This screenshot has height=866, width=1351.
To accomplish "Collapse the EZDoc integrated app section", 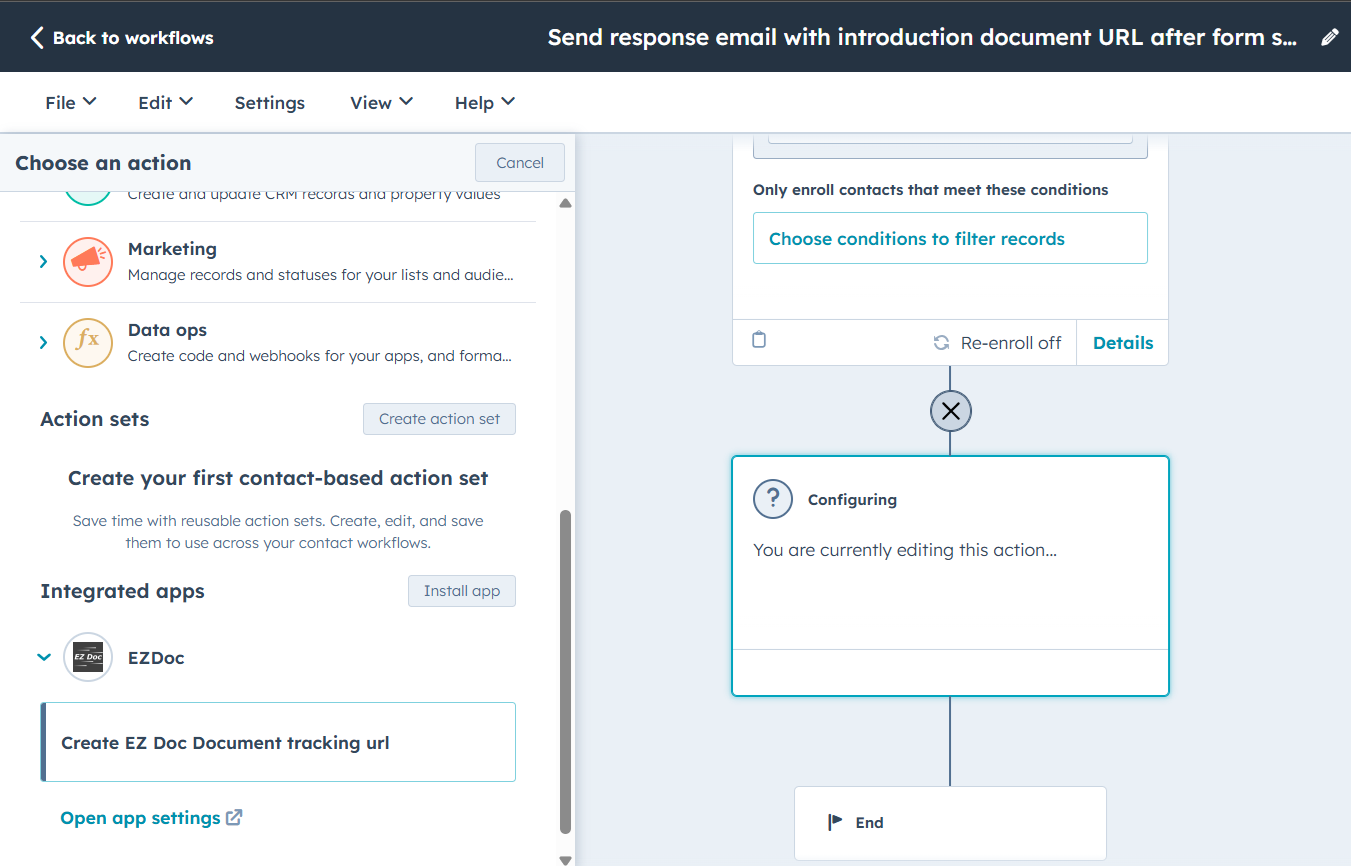I will (44, 658).
